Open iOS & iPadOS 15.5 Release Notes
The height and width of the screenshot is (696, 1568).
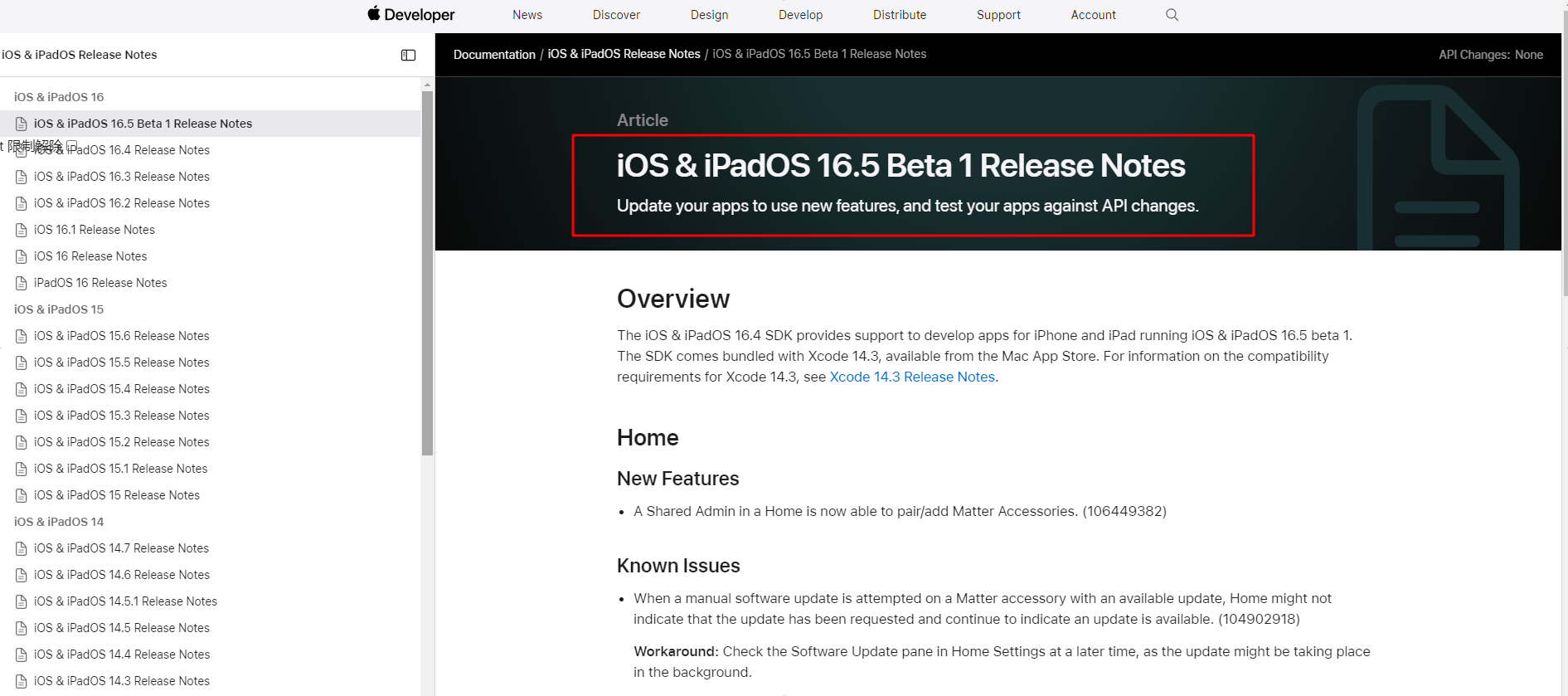click(122, 363)
